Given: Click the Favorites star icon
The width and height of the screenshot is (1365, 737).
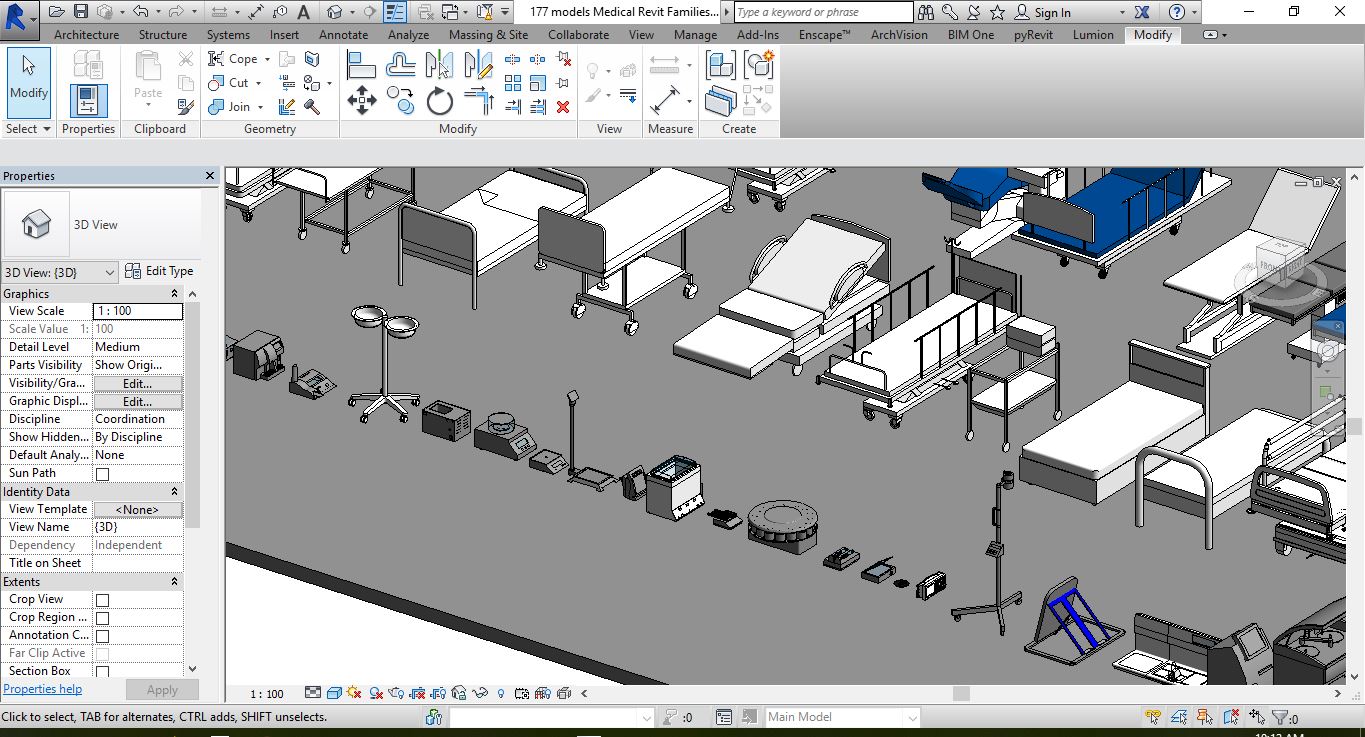Looking at the screenshot, I should coord(997,12).
